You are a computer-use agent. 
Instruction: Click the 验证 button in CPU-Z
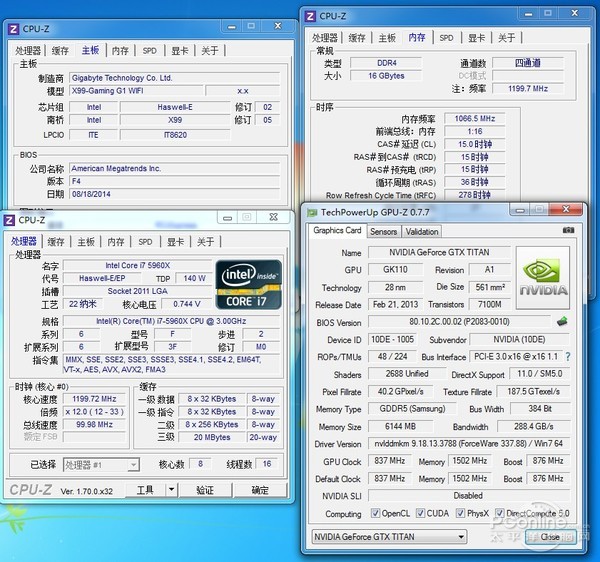205,489
